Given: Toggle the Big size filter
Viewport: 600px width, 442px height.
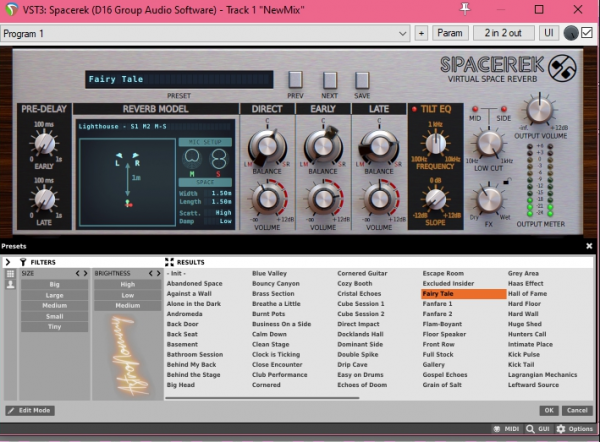Looking at the screenshot, I should click(54, 284).
